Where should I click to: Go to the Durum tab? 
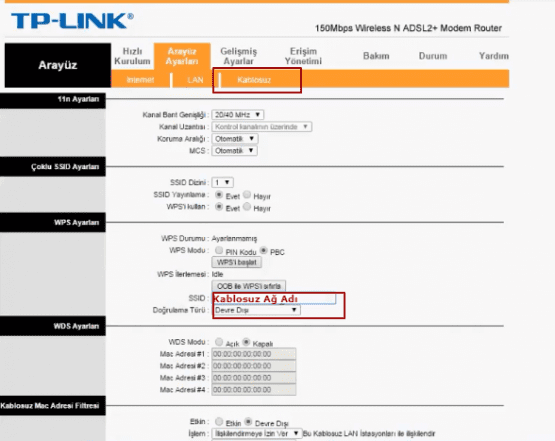click(433, 56)
